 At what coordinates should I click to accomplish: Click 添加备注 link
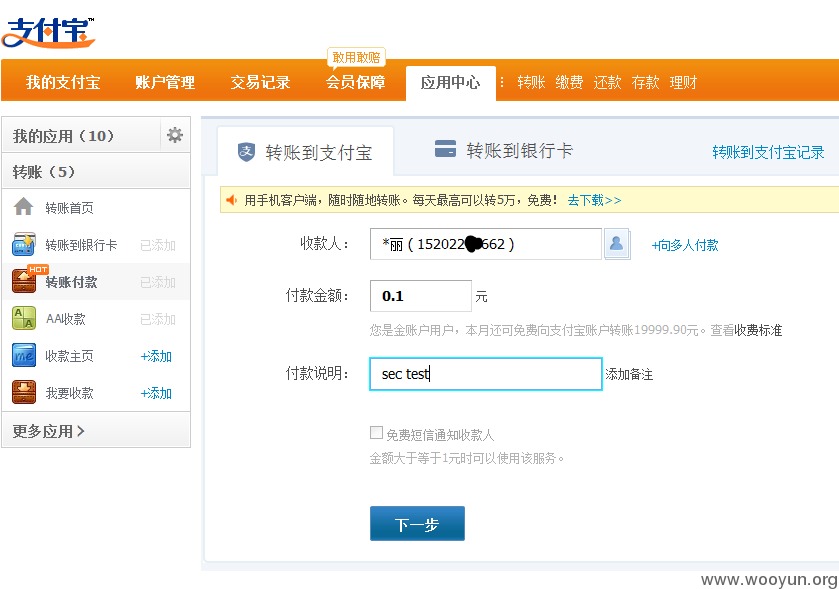(629, 374)
